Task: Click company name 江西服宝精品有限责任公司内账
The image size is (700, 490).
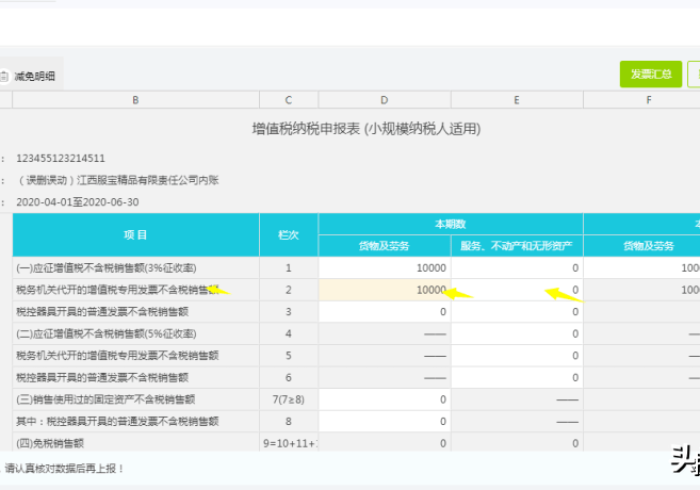Action: point(148,180)
